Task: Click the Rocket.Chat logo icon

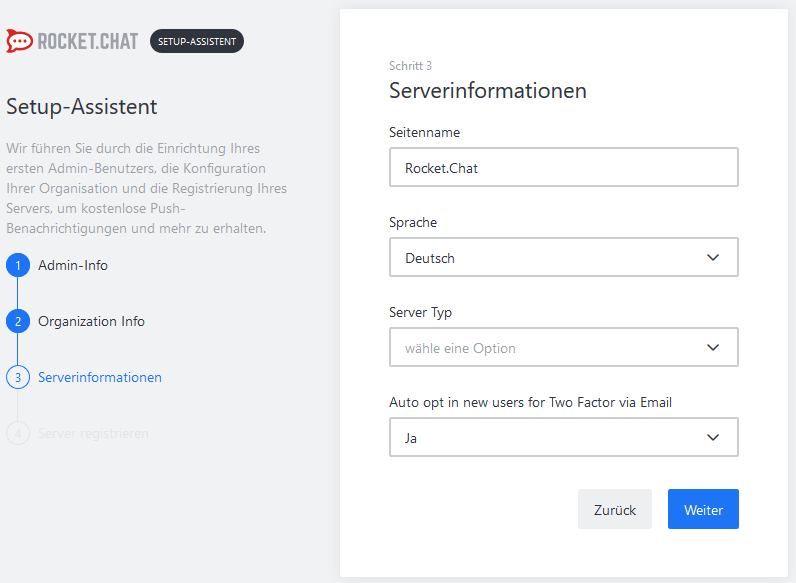Action: tap(20, 41)
